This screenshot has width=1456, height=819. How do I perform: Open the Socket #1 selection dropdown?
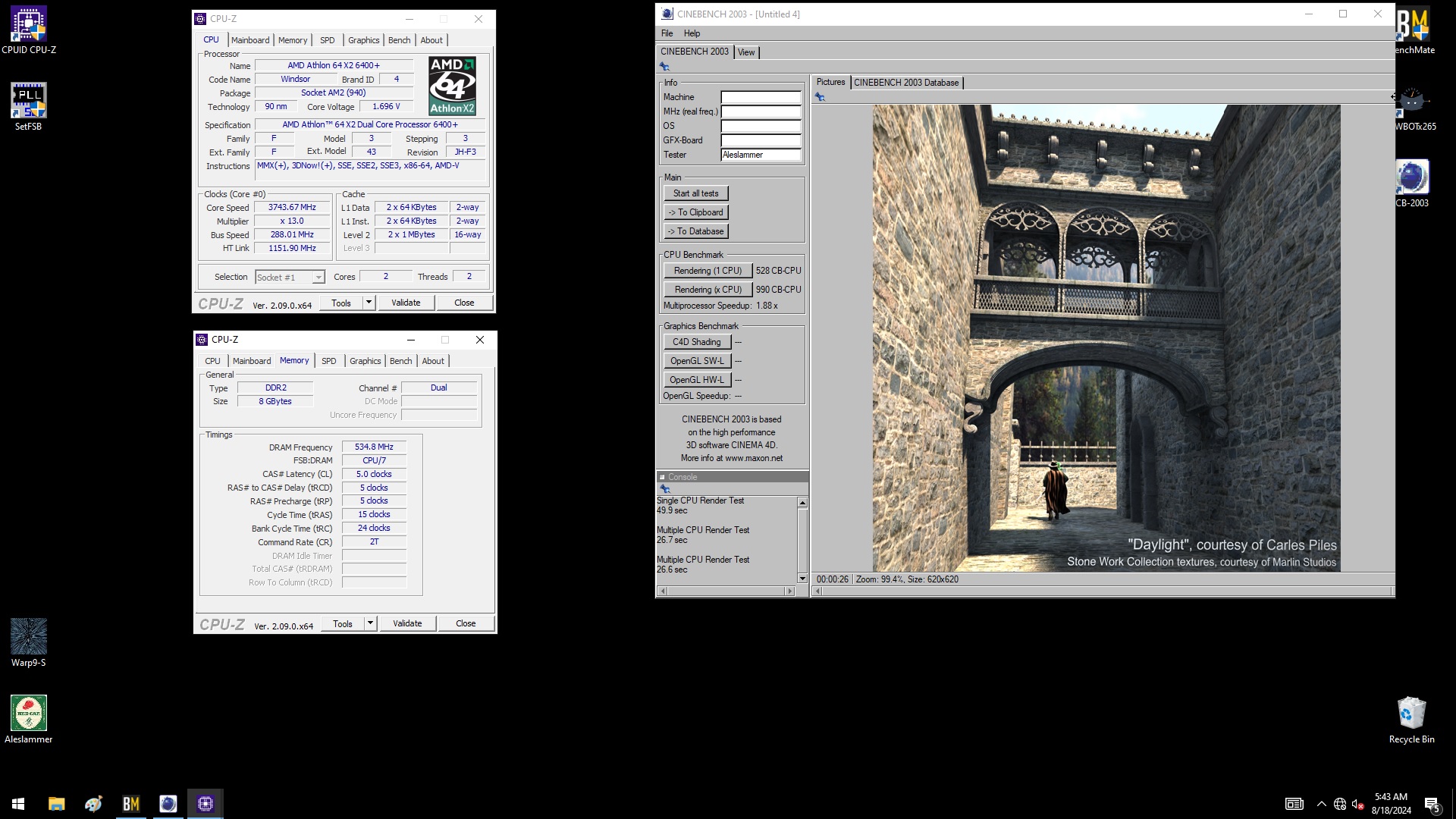click(290, 278)
